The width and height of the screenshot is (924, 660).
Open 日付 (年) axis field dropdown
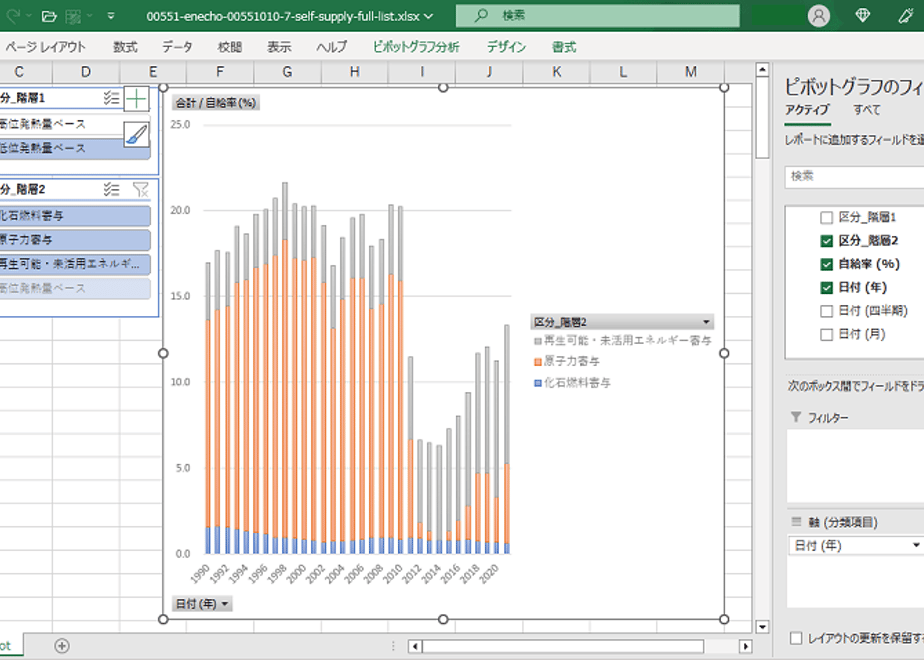tap(916, 545)
